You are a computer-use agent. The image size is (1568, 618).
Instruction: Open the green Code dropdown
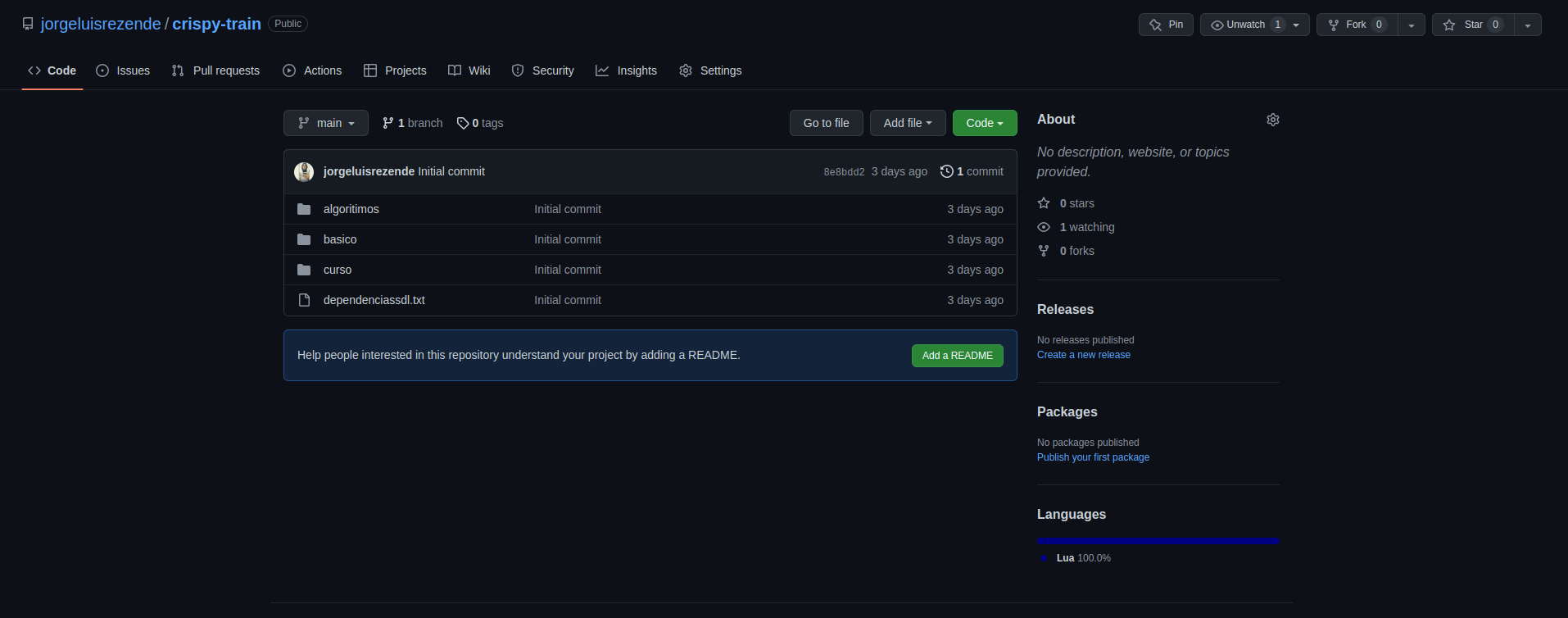[985, 123]
